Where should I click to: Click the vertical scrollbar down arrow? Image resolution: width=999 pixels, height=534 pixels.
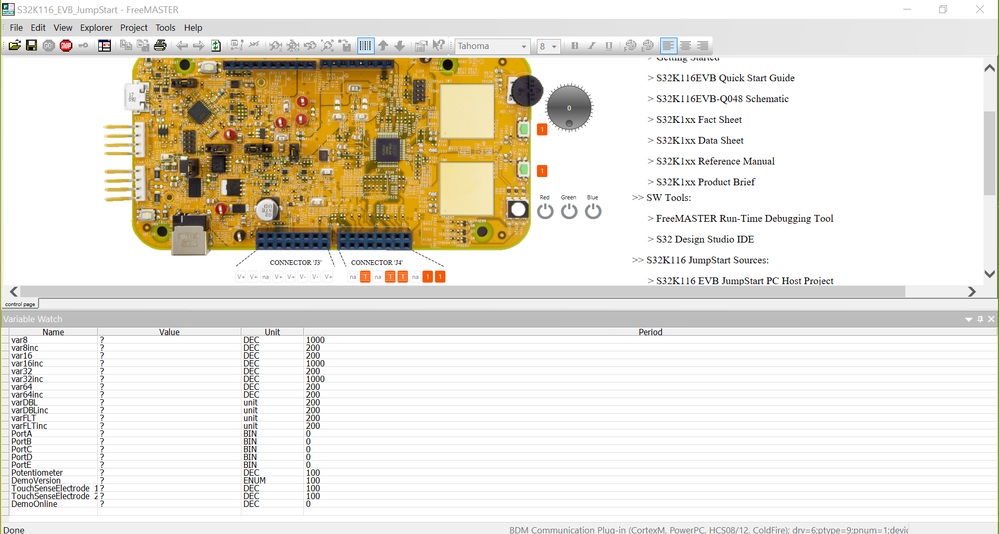989,274
